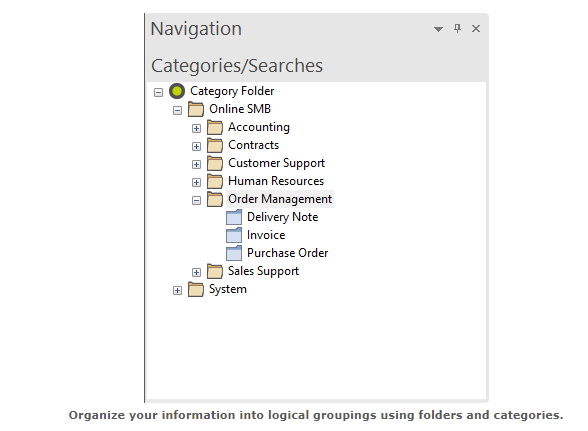Expand the Accounting folder node

(x=196, y=128)
